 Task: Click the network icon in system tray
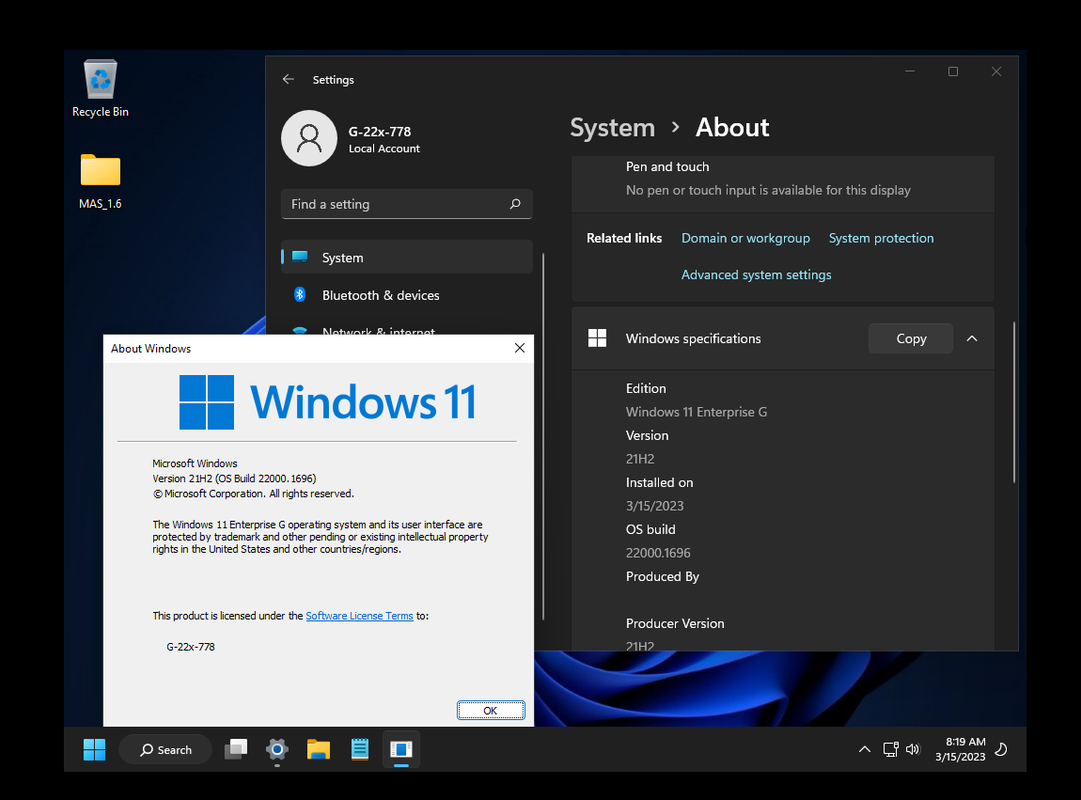click(891, 750)
